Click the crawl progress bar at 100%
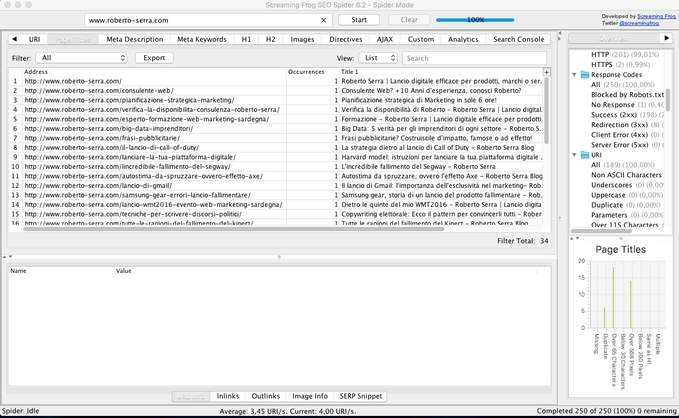679x418 pixels. pyautogui.click(x=475, y=20)
